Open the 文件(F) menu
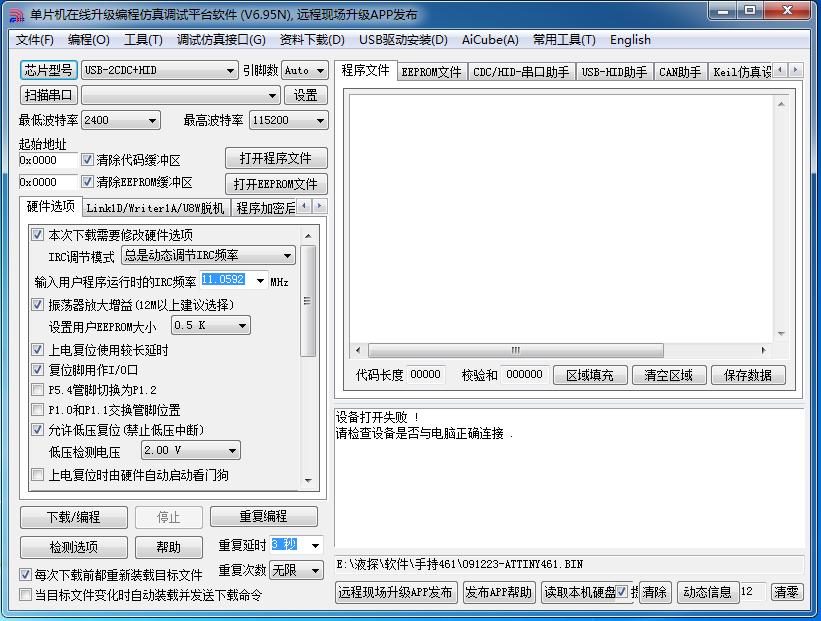 click(35, 40)
